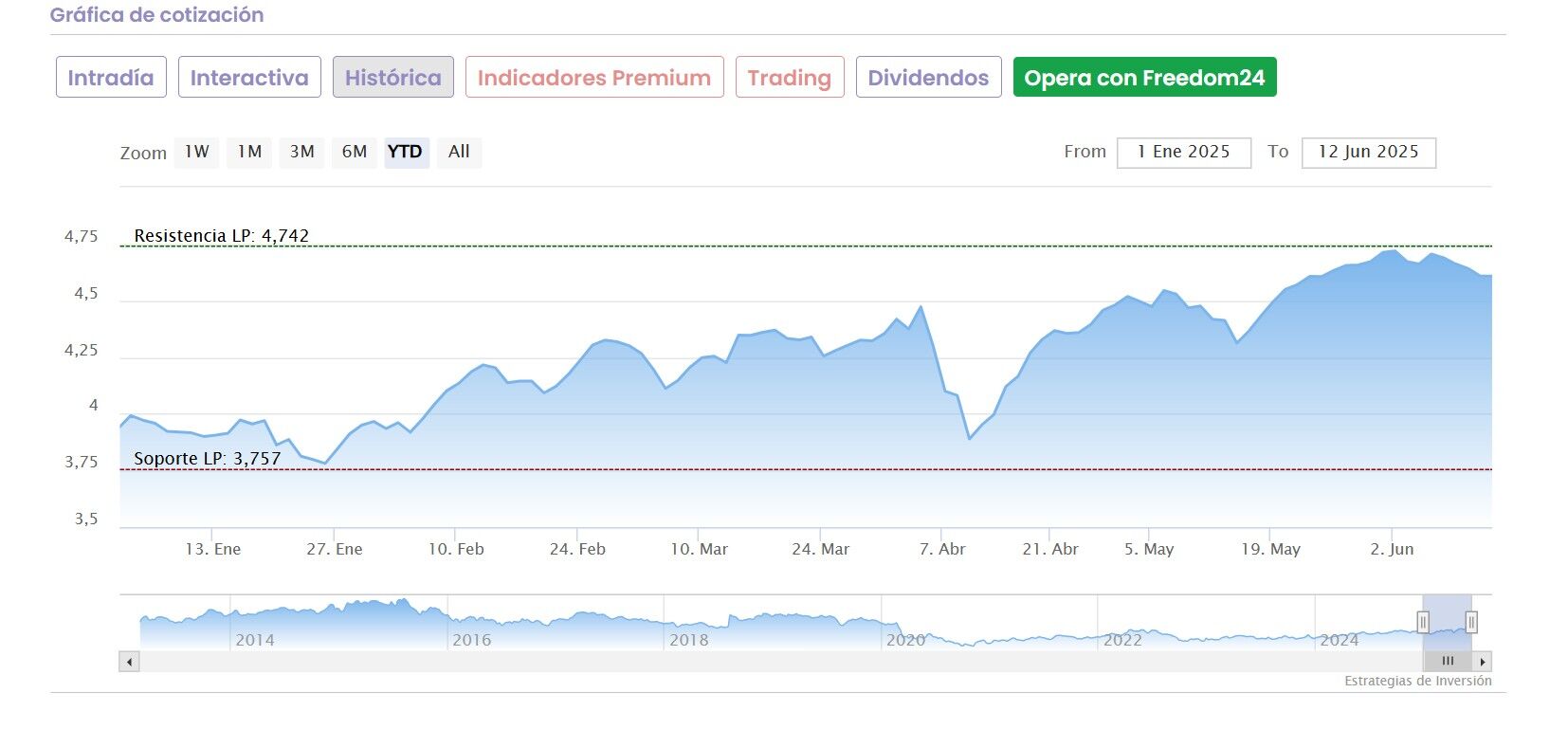View the Dividendos tab

[x=928, y=78]
